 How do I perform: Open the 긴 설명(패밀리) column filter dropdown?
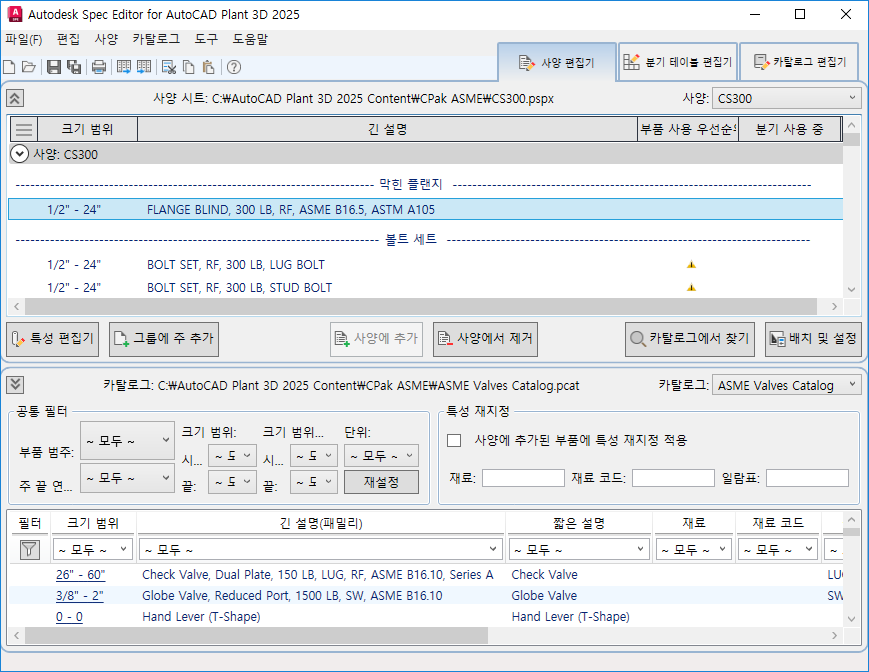pos(320,550)
